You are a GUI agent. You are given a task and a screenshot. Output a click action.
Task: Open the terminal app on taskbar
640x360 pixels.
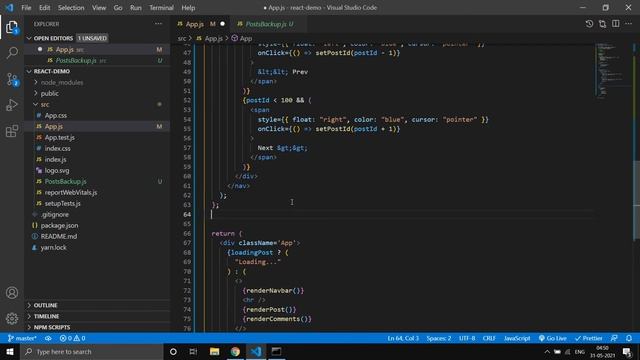[276, 351]
